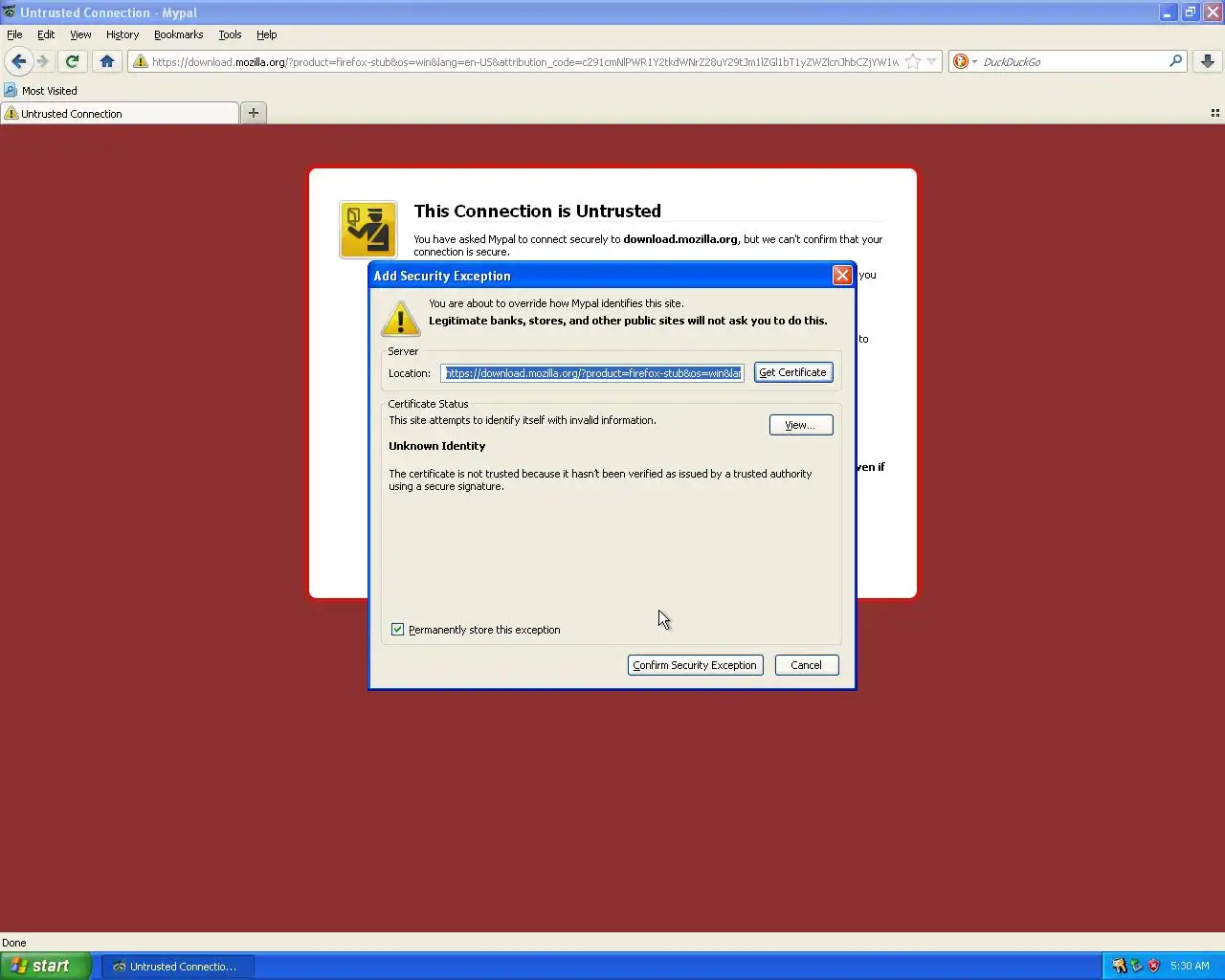The image size is (1225, 980).
Task: Open the address bar history dropdown arrow
Action: (931, 61)
